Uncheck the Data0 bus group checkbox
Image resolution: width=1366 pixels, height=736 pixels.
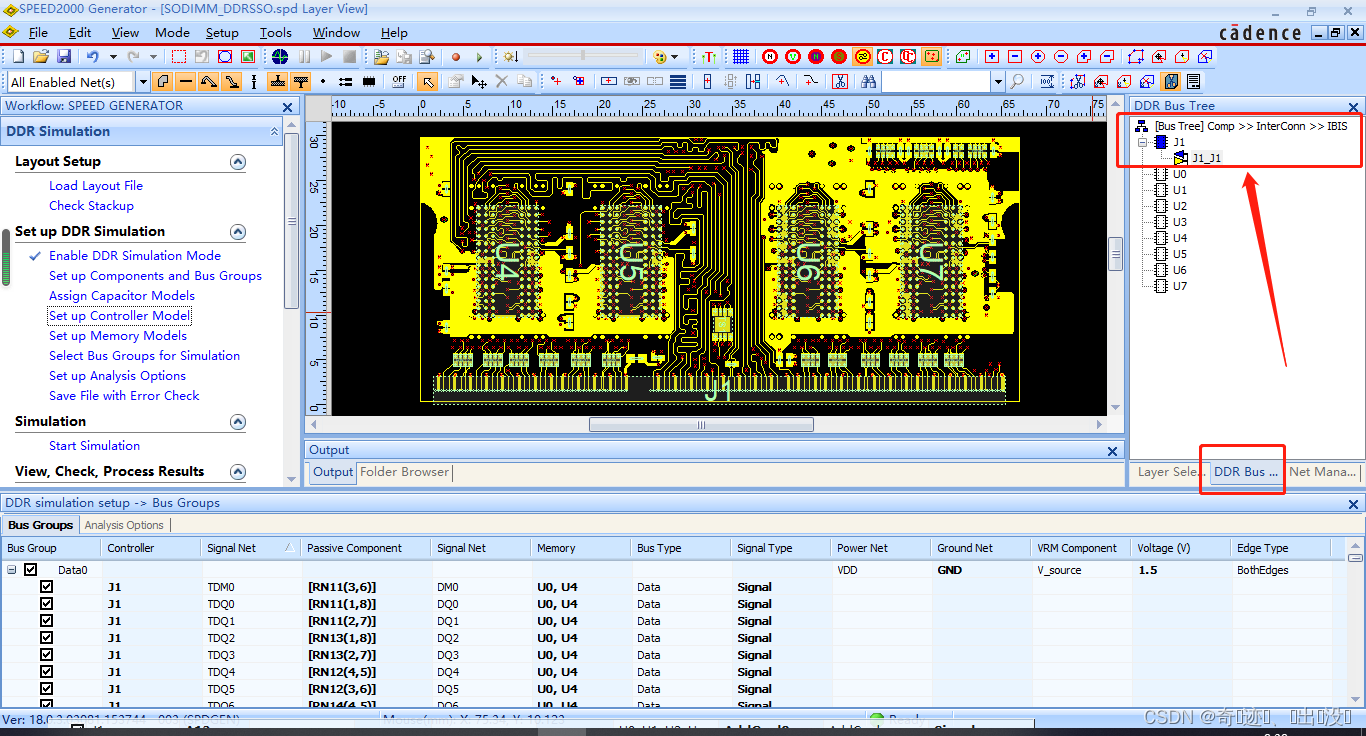point(30,570)
